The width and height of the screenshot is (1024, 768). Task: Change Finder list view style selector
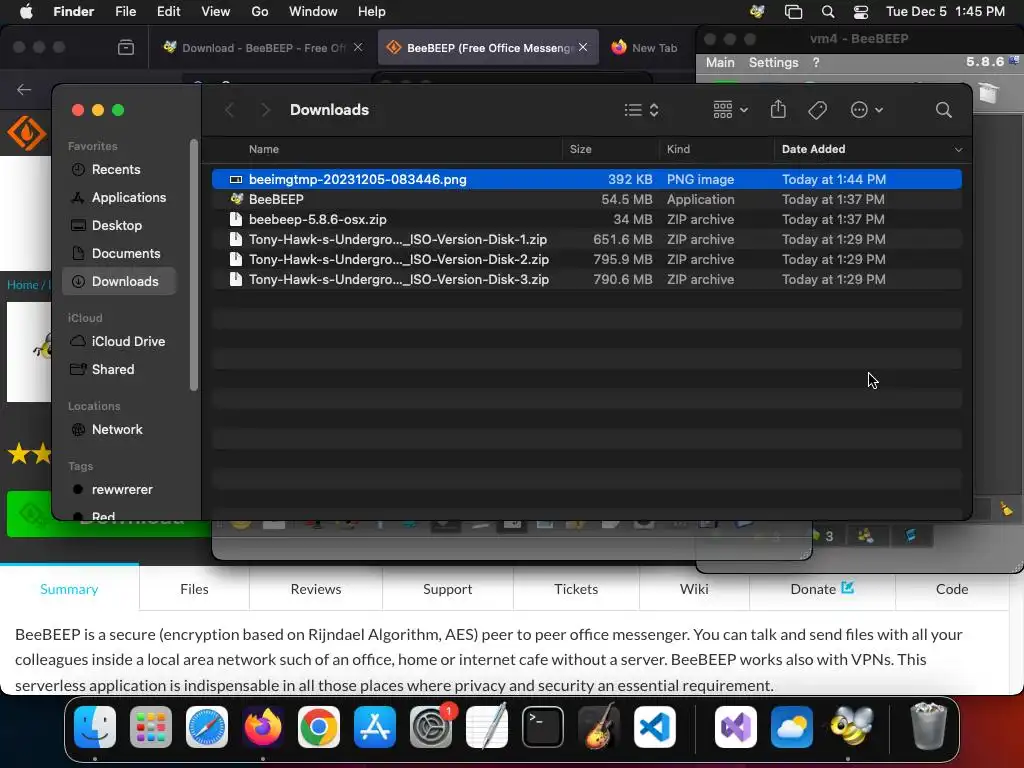(641, 110)
